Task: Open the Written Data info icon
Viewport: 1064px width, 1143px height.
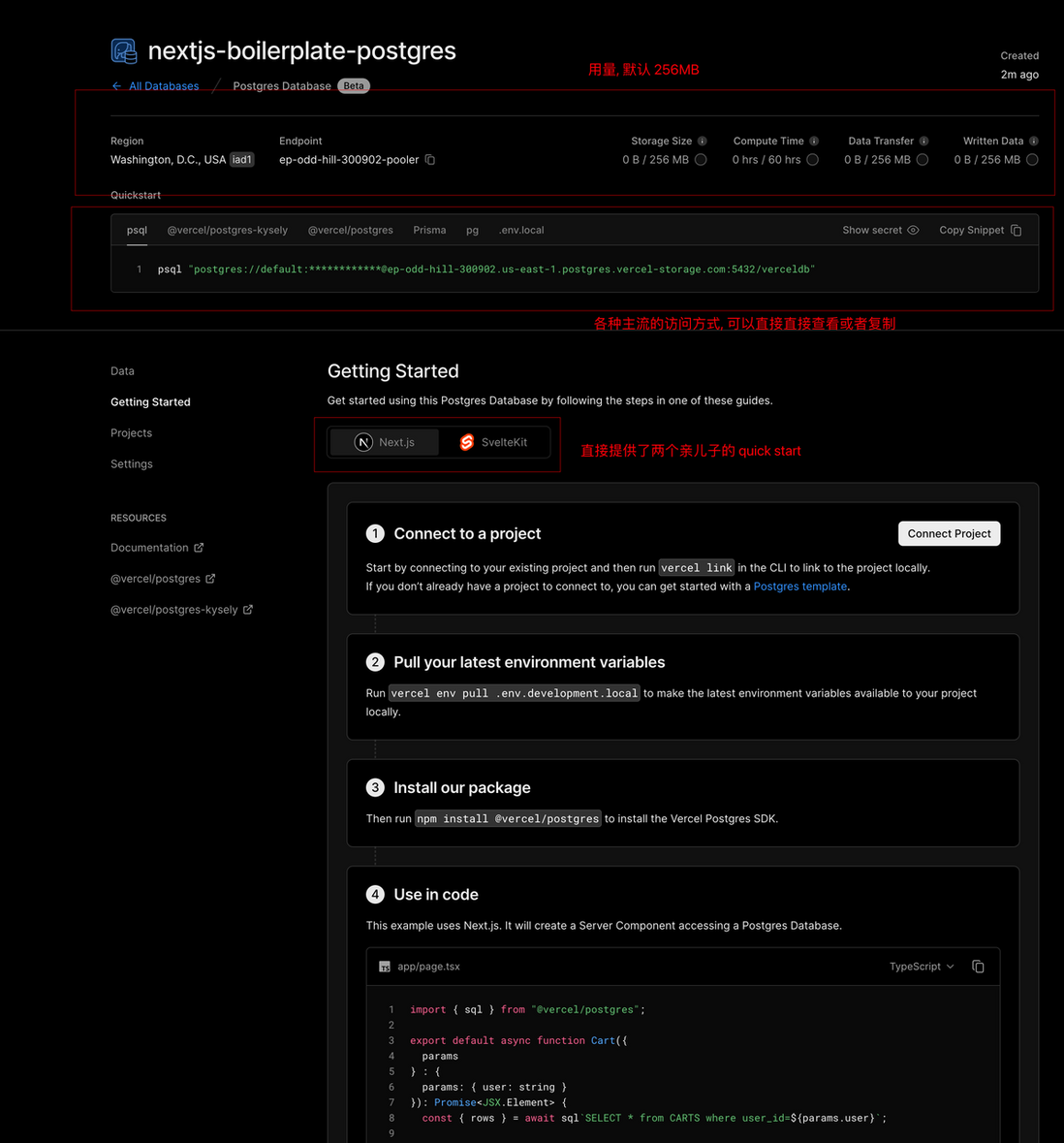Action: [x=1033, y=141]
